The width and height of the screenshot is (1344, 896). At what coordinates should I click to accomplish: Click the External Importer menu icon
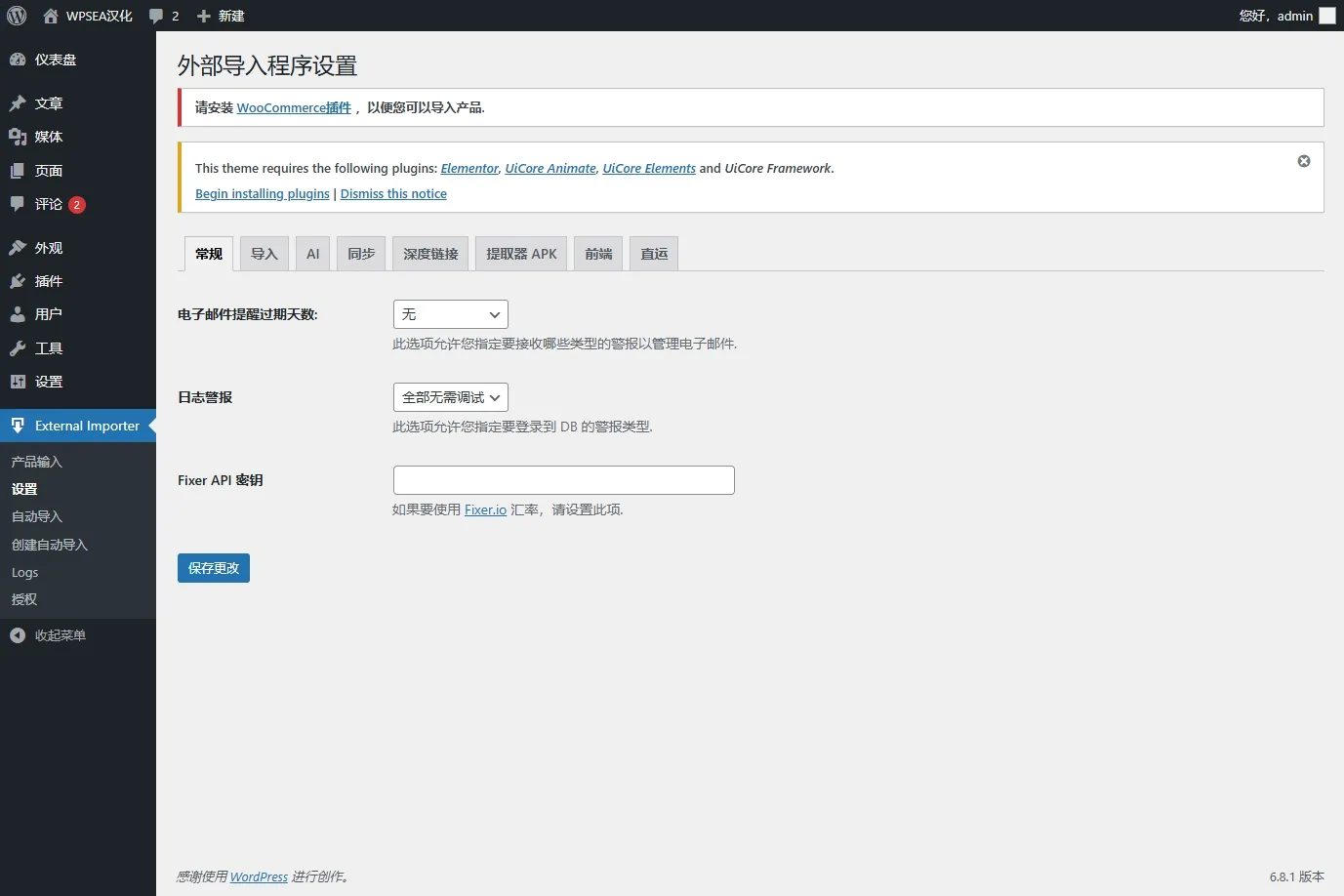point(18,426)
